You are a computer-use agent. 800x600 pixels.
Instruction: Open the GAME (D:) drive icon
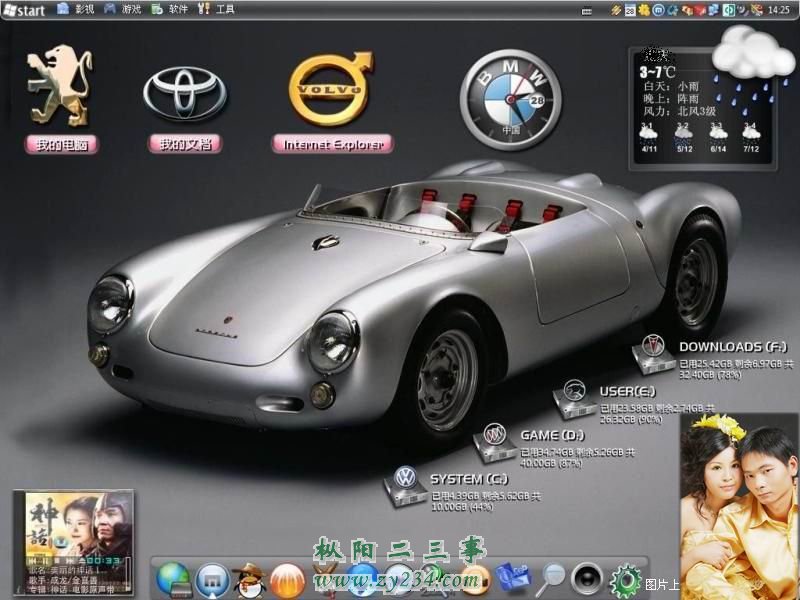pyautogui.click(x=495, y=442)
